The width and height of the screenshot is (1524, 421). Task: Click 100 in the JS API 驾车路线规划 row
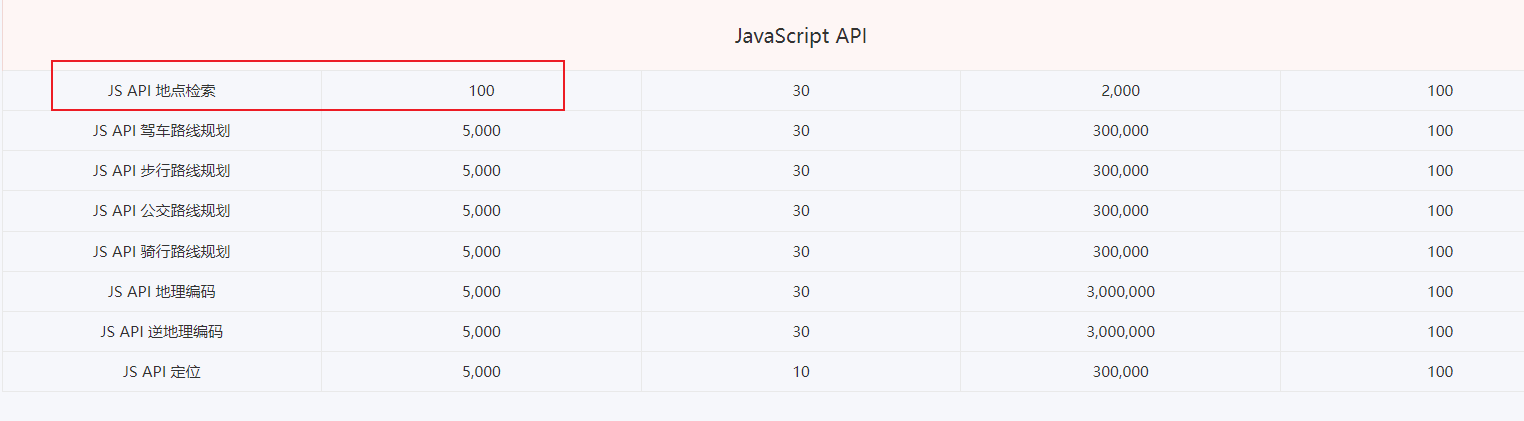click(1440, 130)
